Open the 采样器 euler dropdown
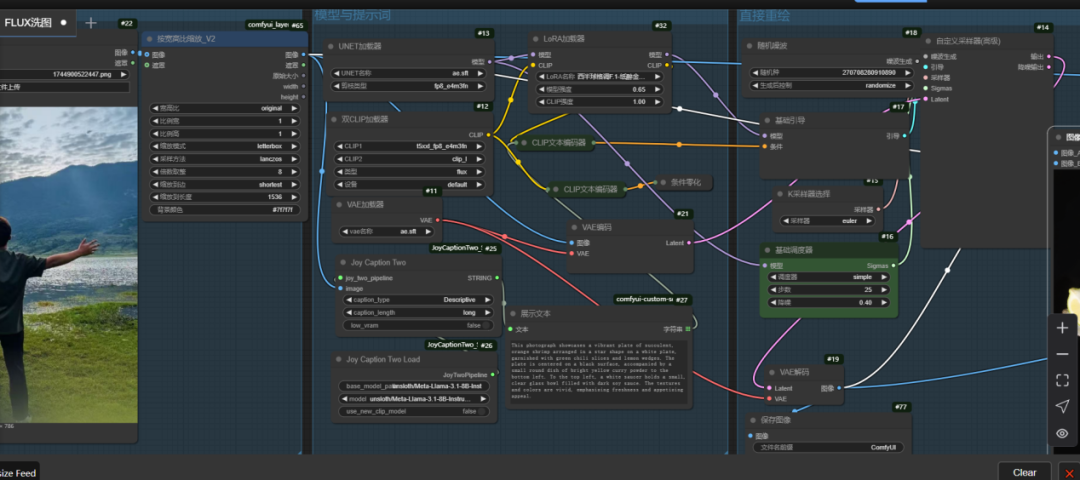Screen dimensions: 1080x480 click(830, 221)
